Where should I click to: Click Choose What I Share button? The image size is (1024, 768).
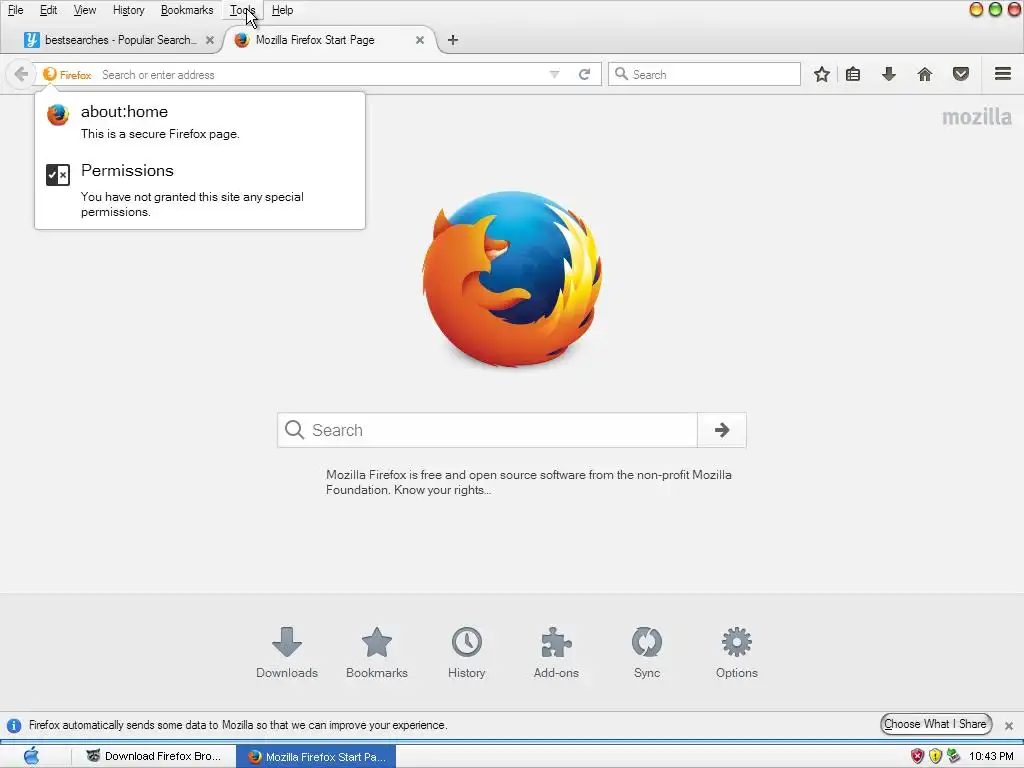coord(936,724)
